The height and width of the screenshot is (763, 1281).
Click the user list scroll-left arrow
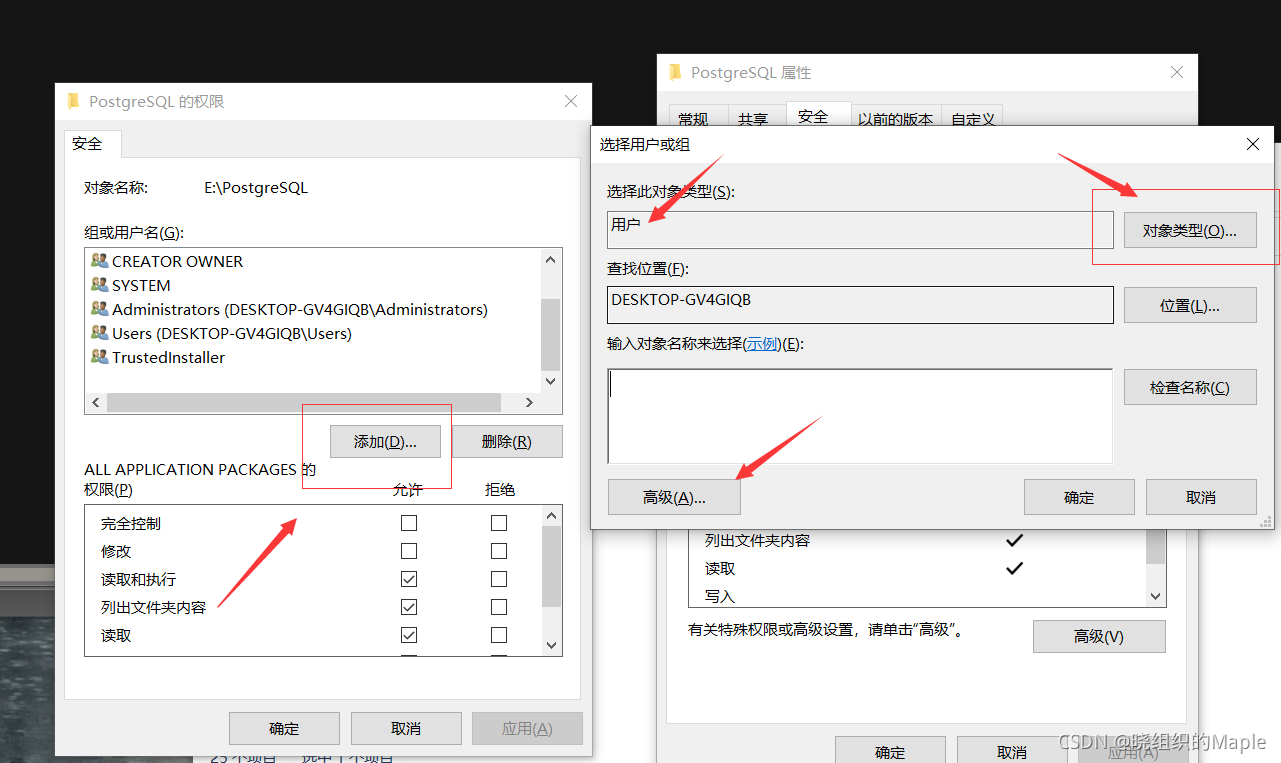[x=96, y=403]
